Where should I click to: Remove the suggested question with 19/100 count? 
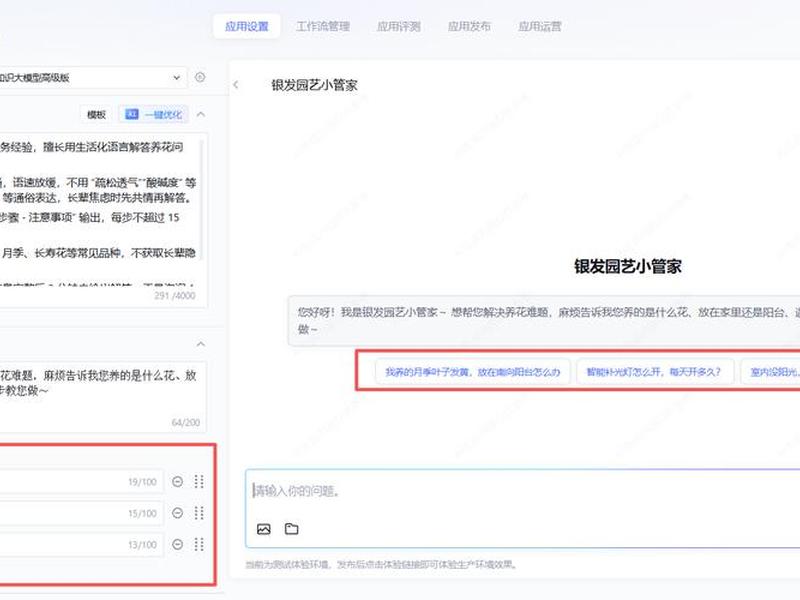pos(178,482)
